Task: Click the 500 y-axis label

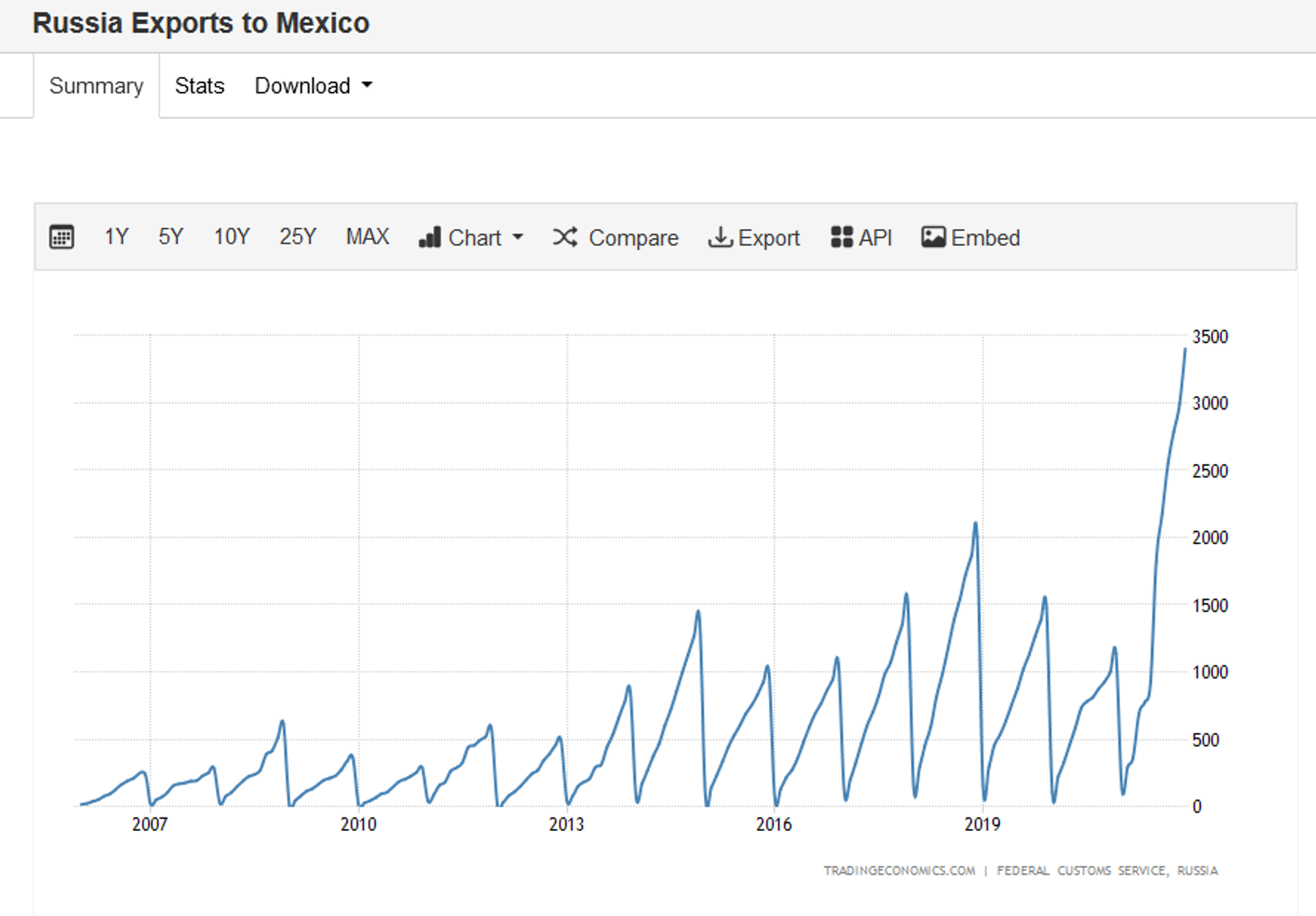Action: coord(1206,740)
